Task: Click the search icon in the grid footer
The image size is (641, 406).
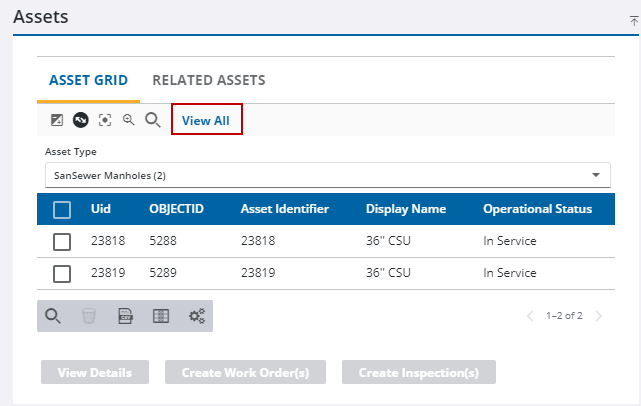Action: [54, 316]
